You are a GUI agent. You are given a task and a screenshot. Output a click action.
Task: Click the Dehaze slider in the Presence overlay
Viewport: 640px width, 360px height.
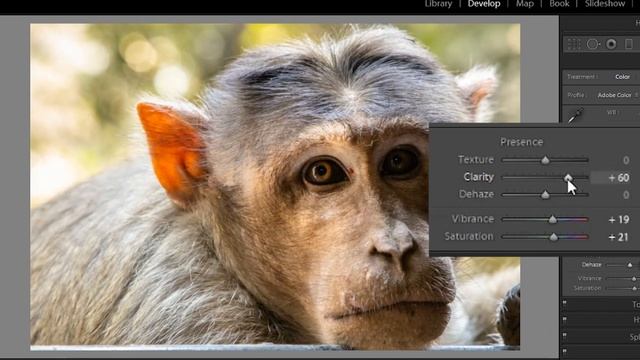point(545,195)
